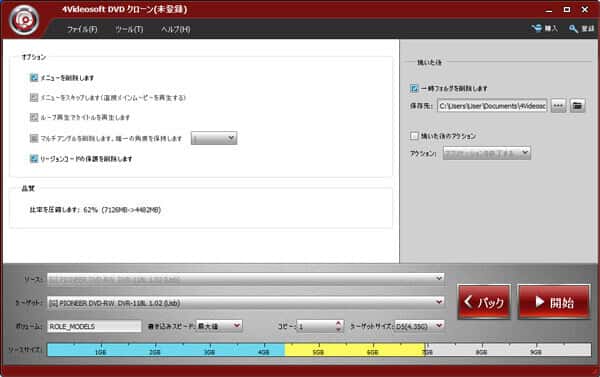Click the key register icon

click(573, 29)
